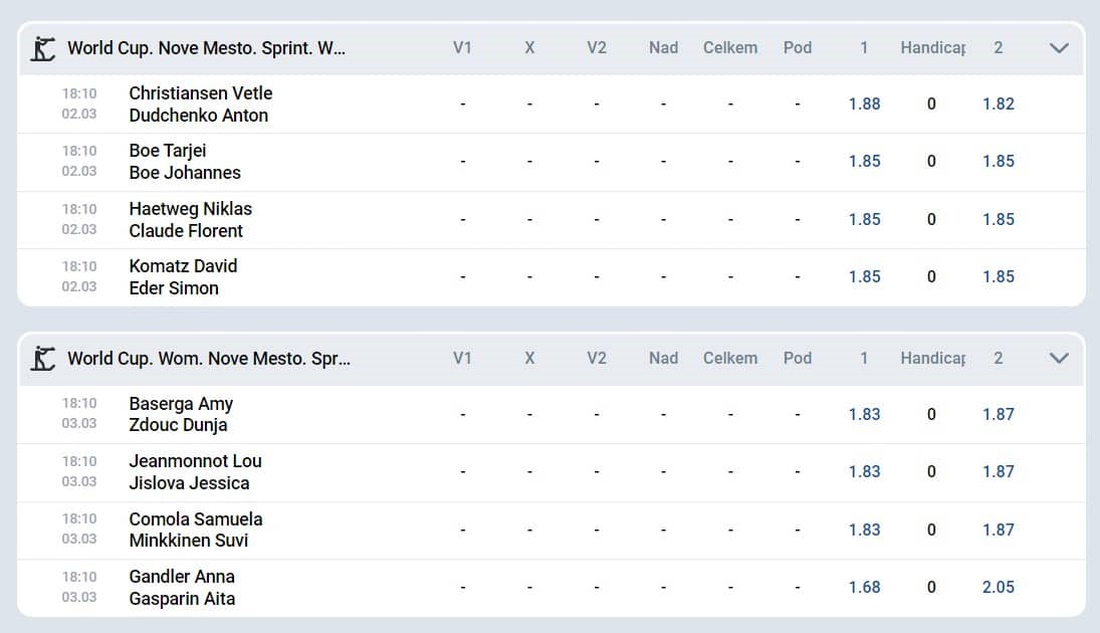The image size is (1100, 633).
Task: Click the biathlon icon beside women's World Cup header
Action: (x=43, y=359)
